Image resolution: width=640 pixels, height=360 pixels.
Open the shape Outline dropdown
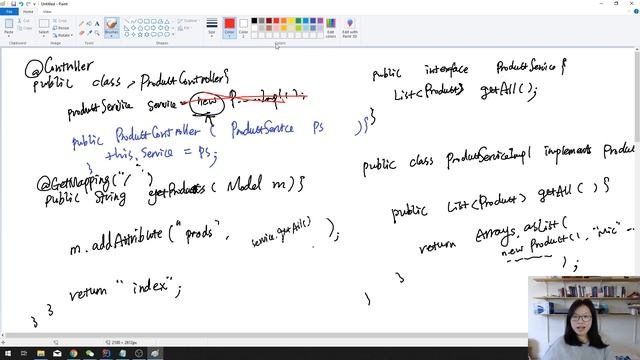point(188,21)
